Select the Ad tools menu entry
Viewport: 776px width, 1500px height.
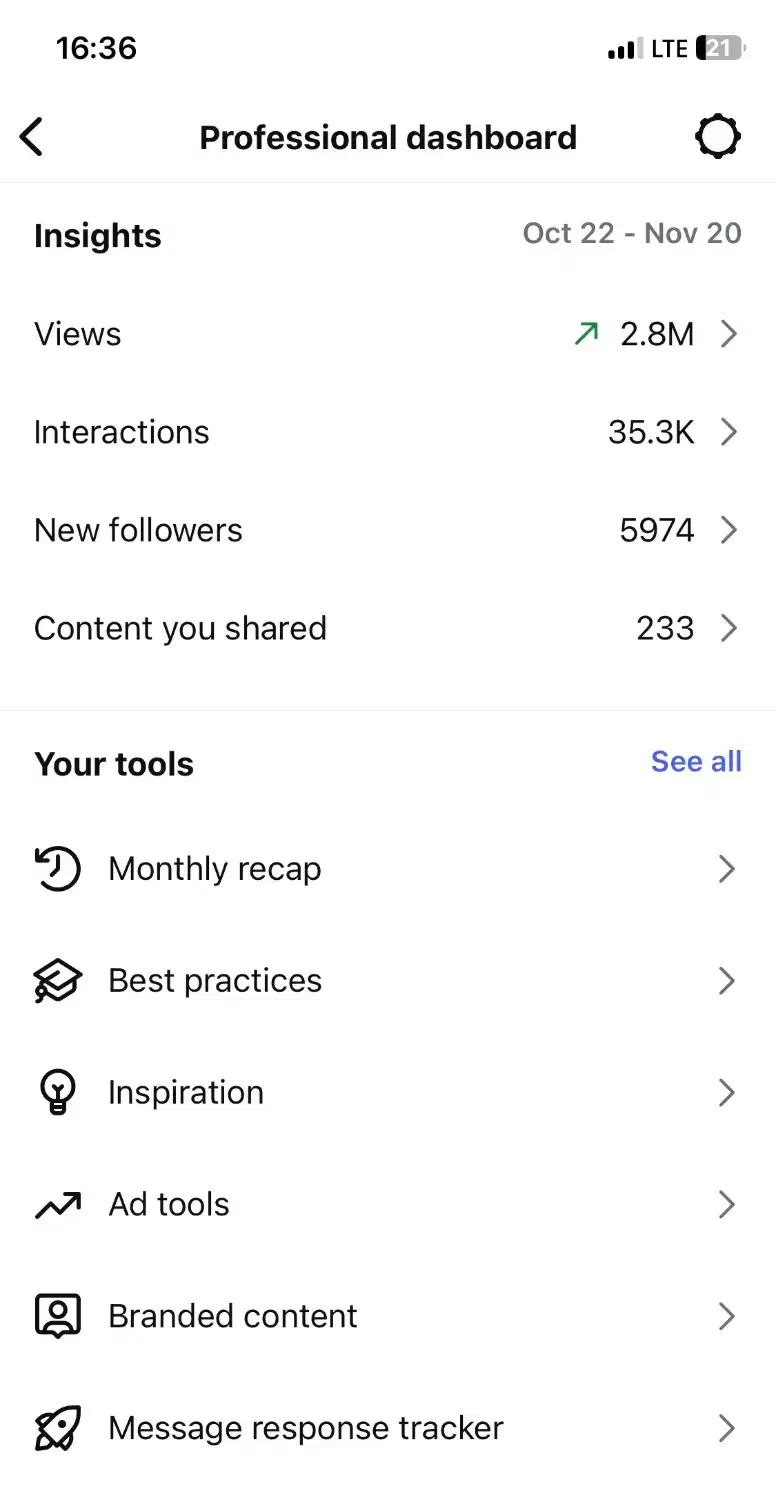(169, 1205)
